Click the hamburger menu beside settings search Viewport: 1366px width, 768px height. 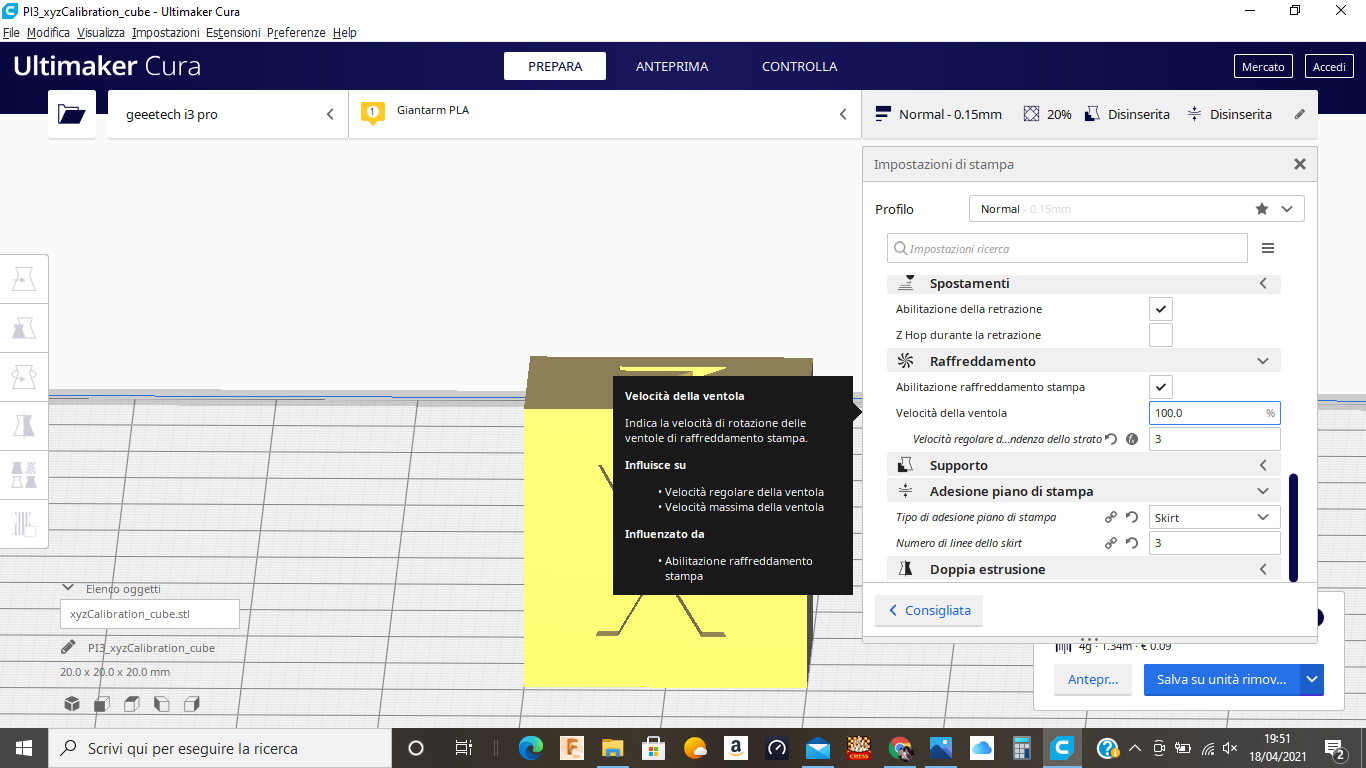[x=1268, y=248]
